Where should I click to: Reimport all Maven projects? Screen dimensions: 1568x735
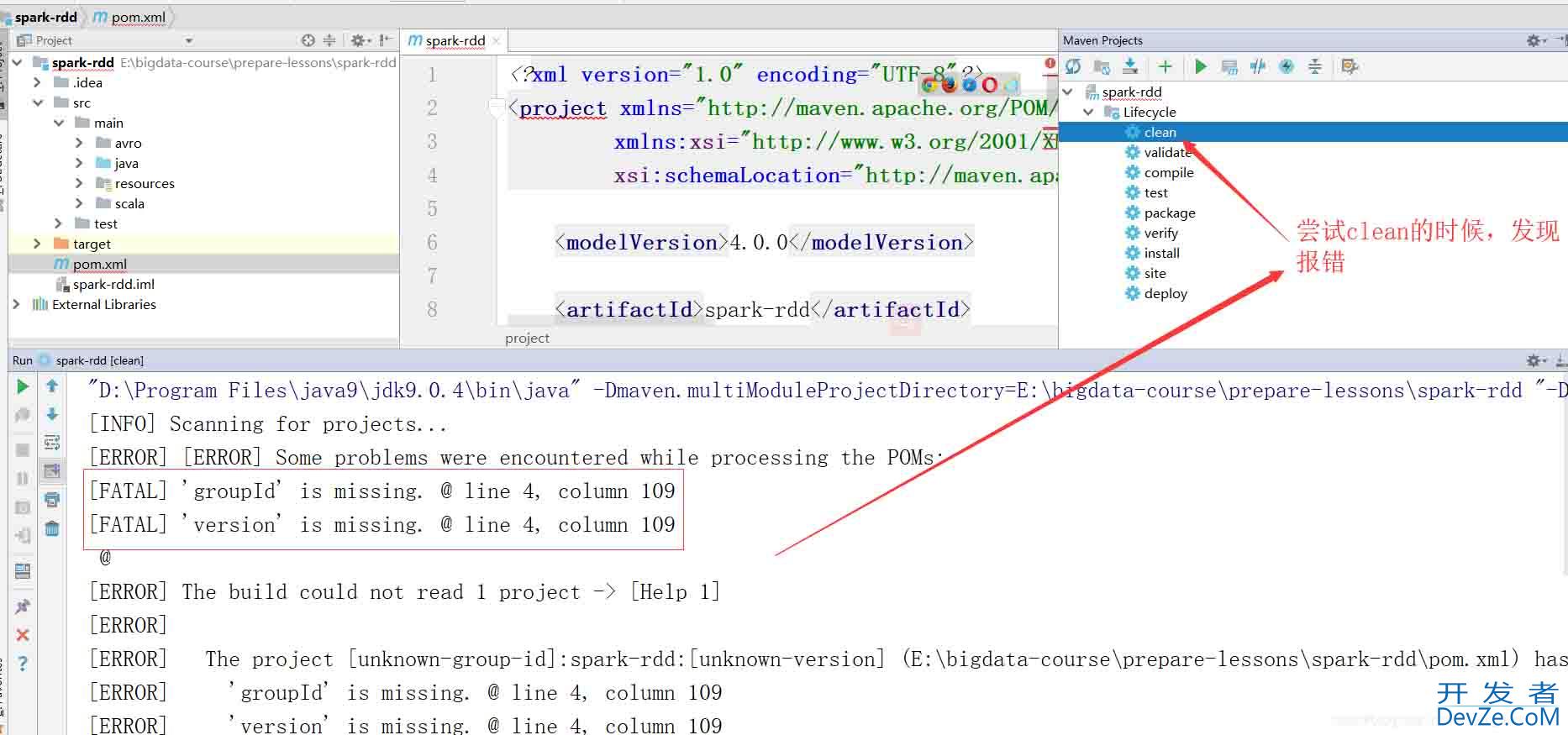point(1073,66)
